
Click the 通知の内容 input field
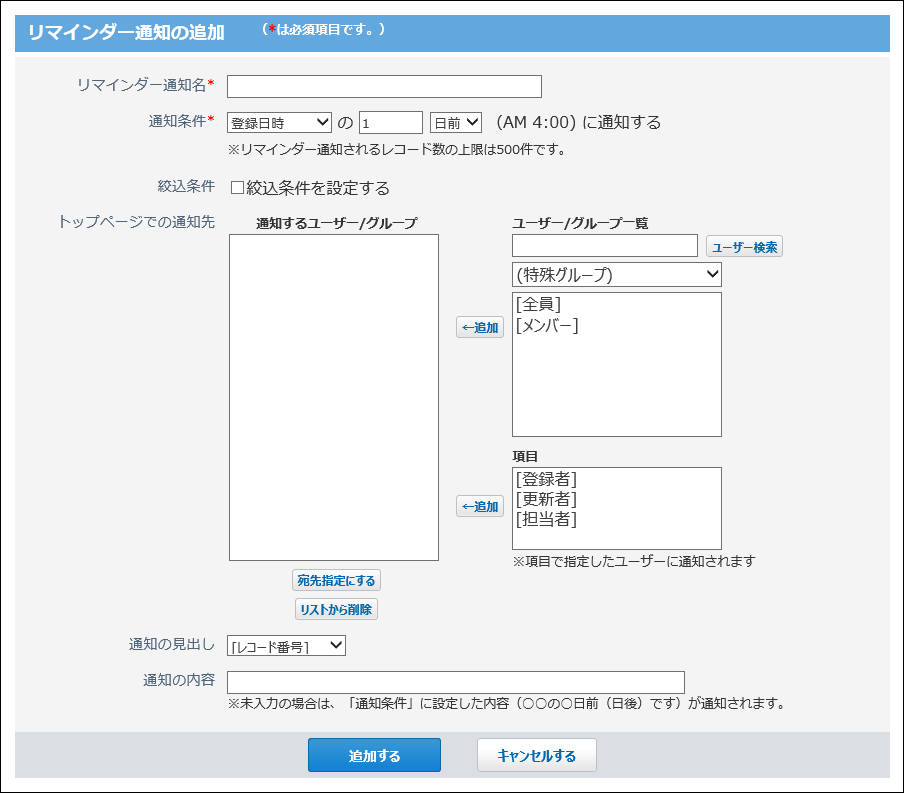coord(456,682)
